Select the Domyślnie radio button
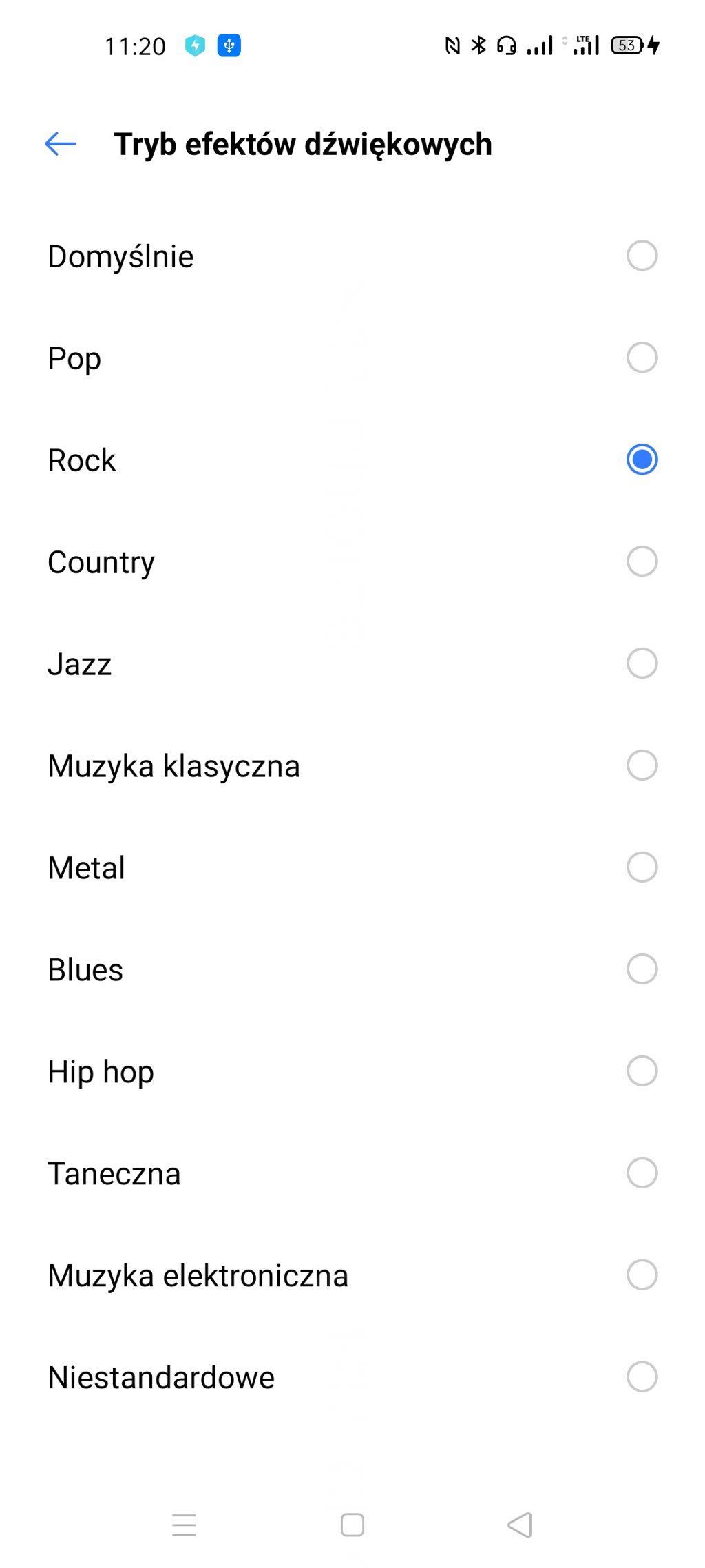 click(642, 256)
